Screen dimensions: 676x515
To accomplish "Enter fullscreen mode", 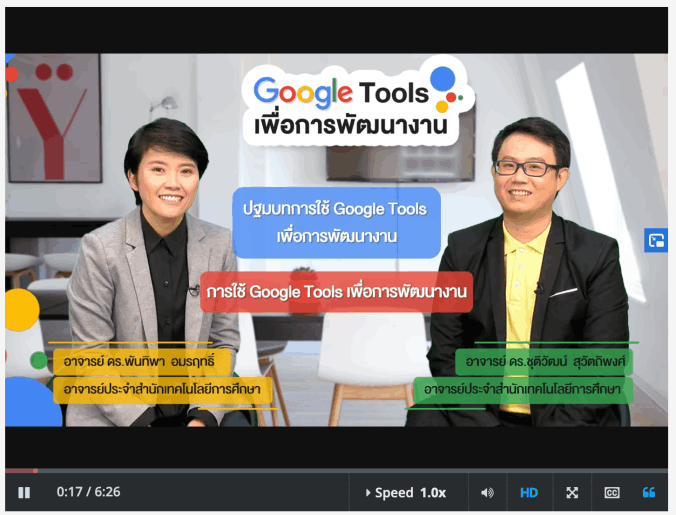I will [x=572, y=493].
